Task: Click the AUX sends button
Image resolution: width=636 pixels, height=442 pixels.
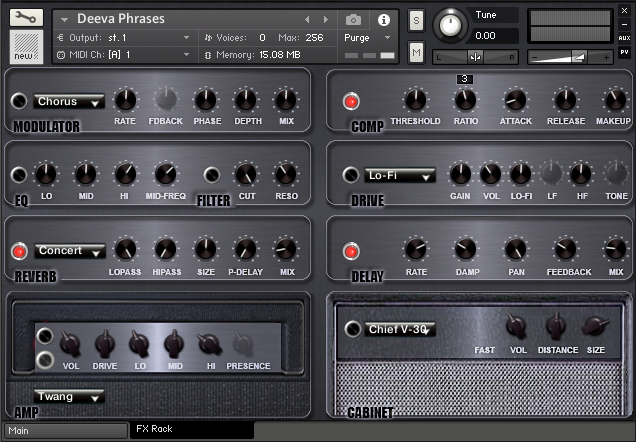Action: [624, 36]
